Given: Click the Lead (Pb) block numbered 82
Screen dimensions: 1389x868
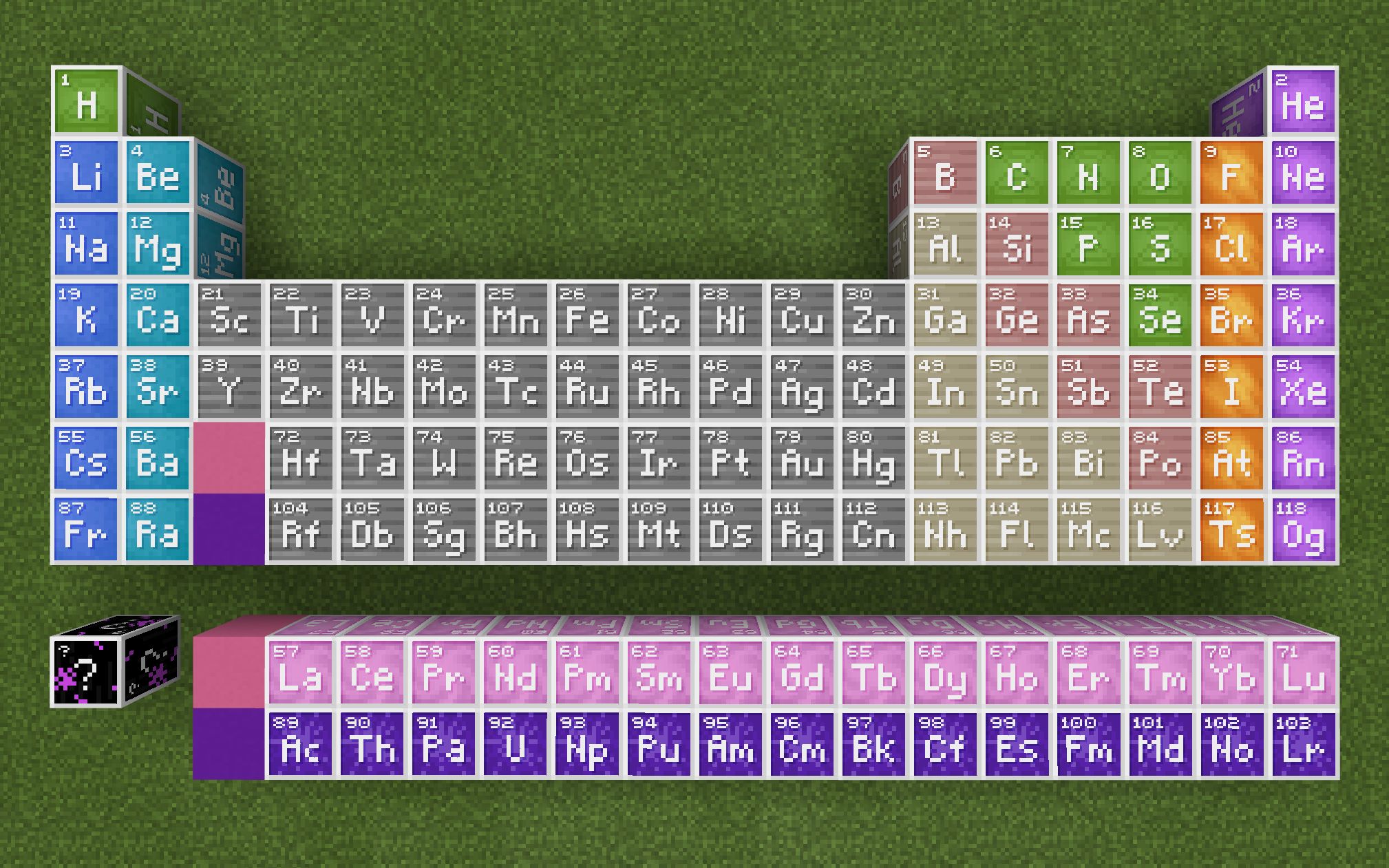Looking at the screenshot, I should click(1017, 458).
